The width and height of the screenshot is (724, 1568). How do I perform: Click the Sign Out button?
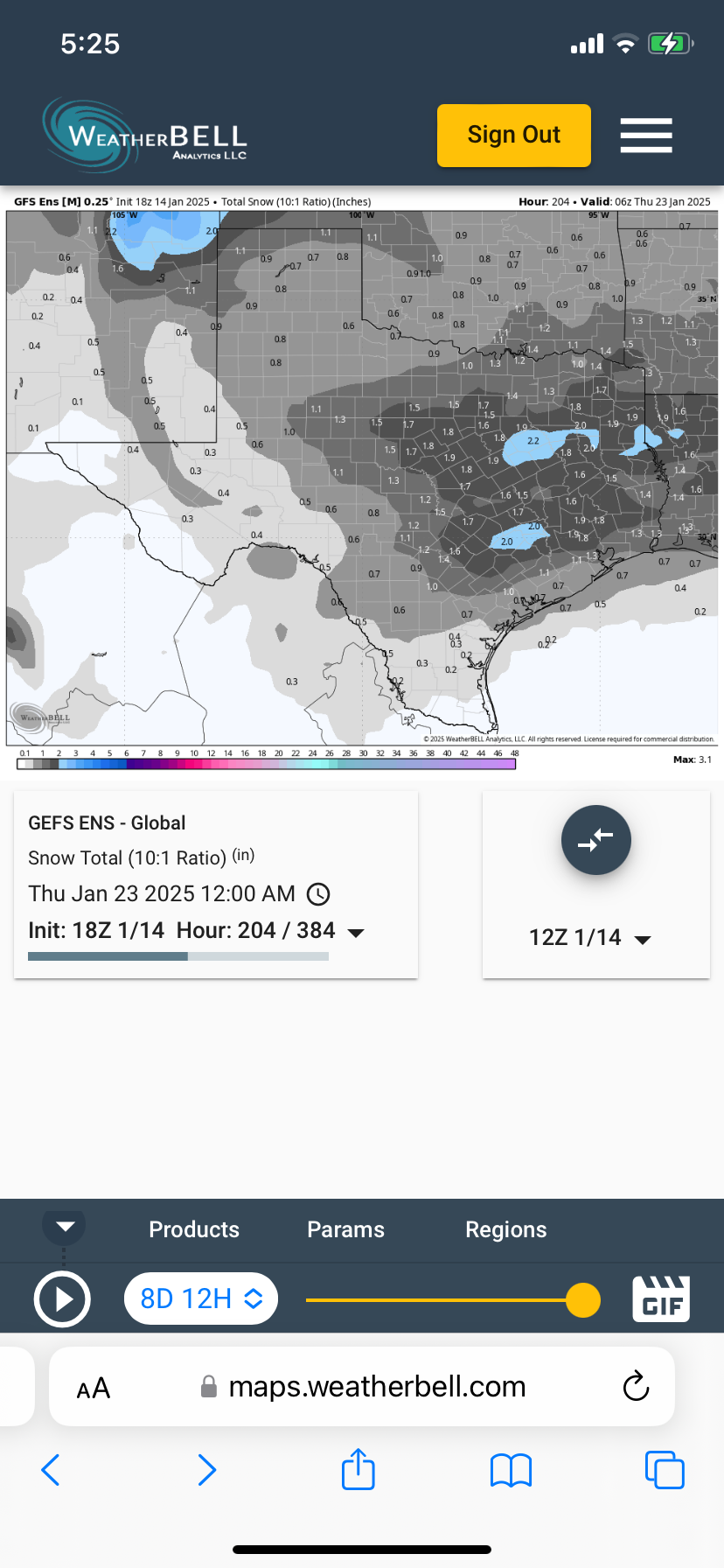click(514, 136)
